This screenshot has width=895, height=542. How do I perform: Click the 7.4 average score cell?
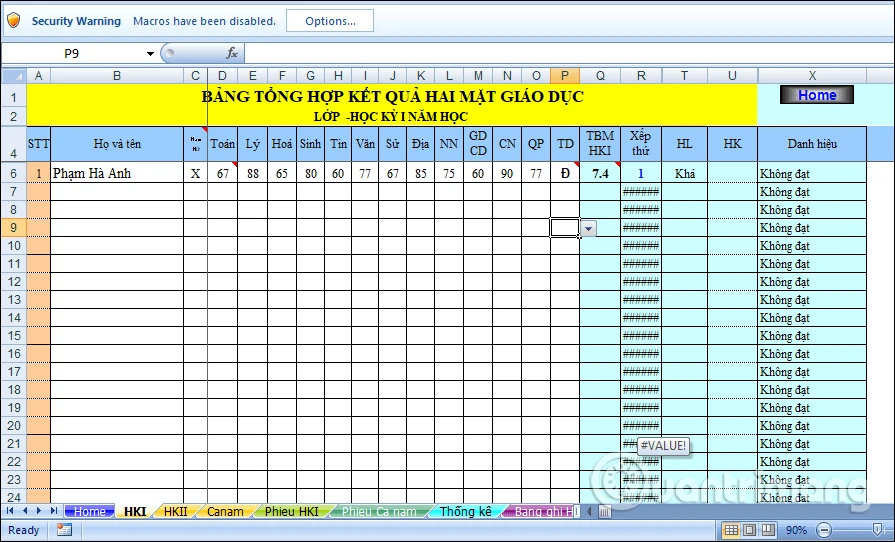600,173
